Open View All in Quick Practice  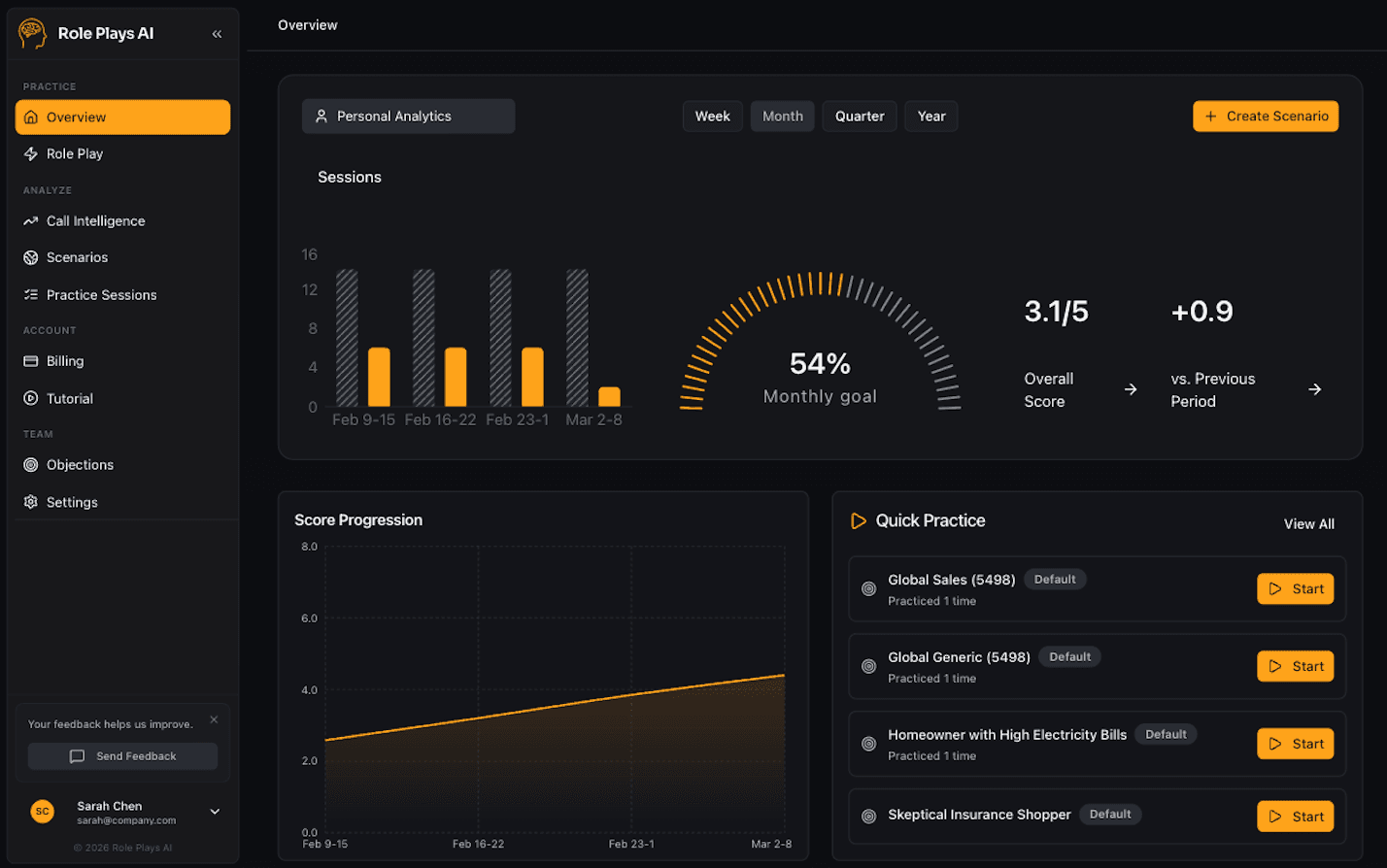1308,523
